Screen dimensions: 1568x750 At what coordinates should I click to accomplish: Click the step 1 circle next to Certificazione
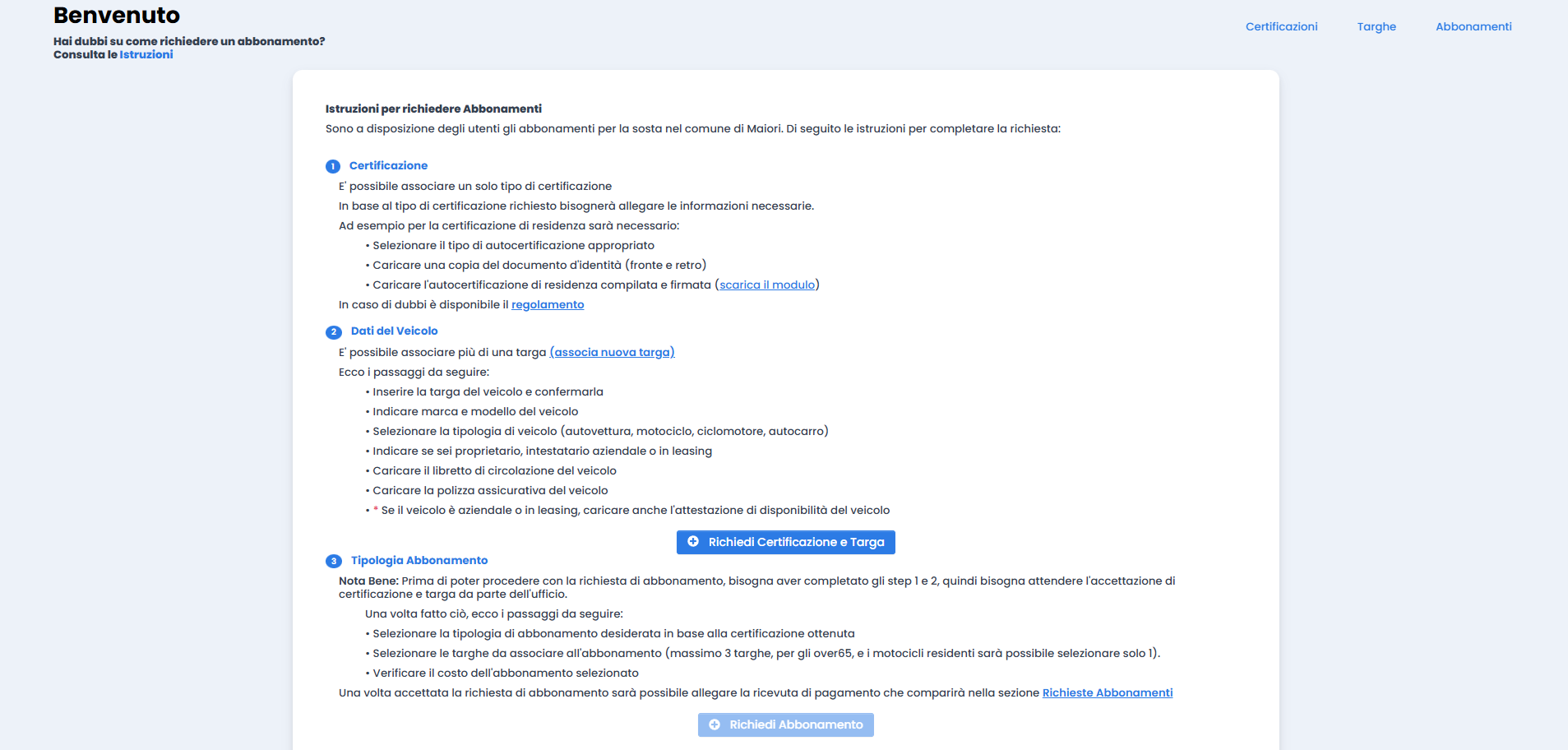coord(333,166)
